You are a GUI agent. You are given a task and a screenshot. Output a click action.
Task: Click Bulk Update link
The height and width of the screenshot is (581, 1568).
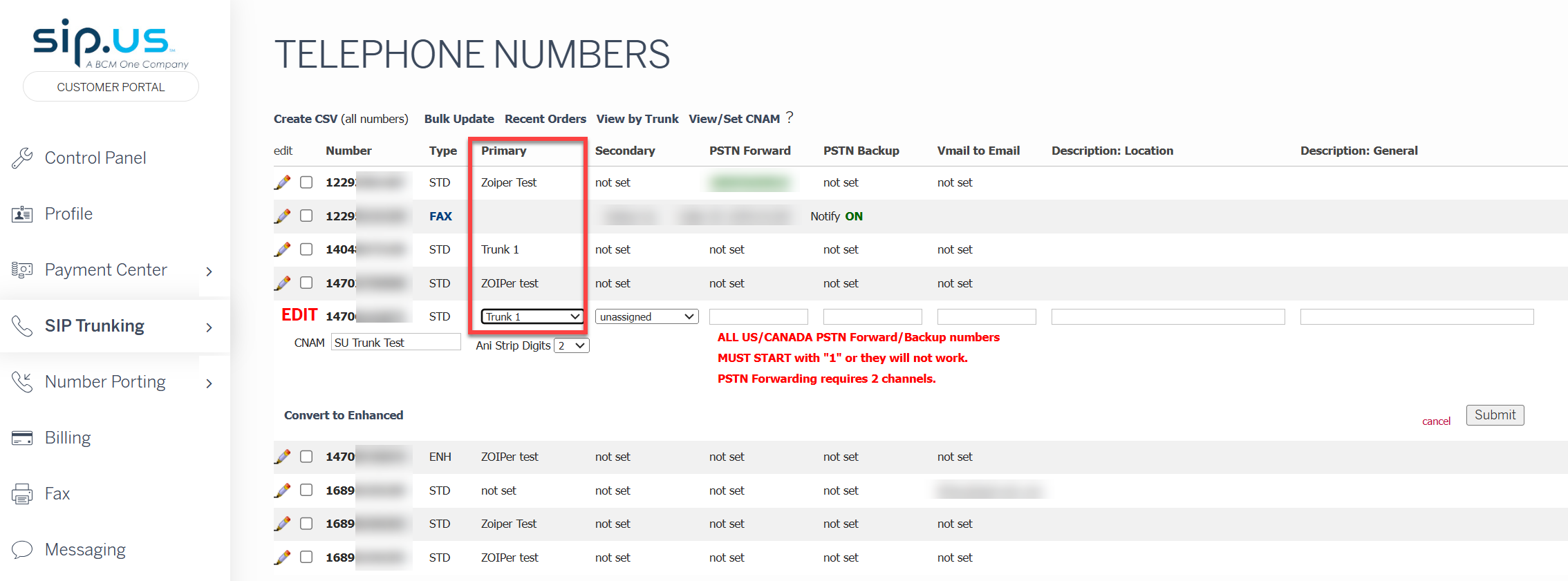click(x=459, y=119)
